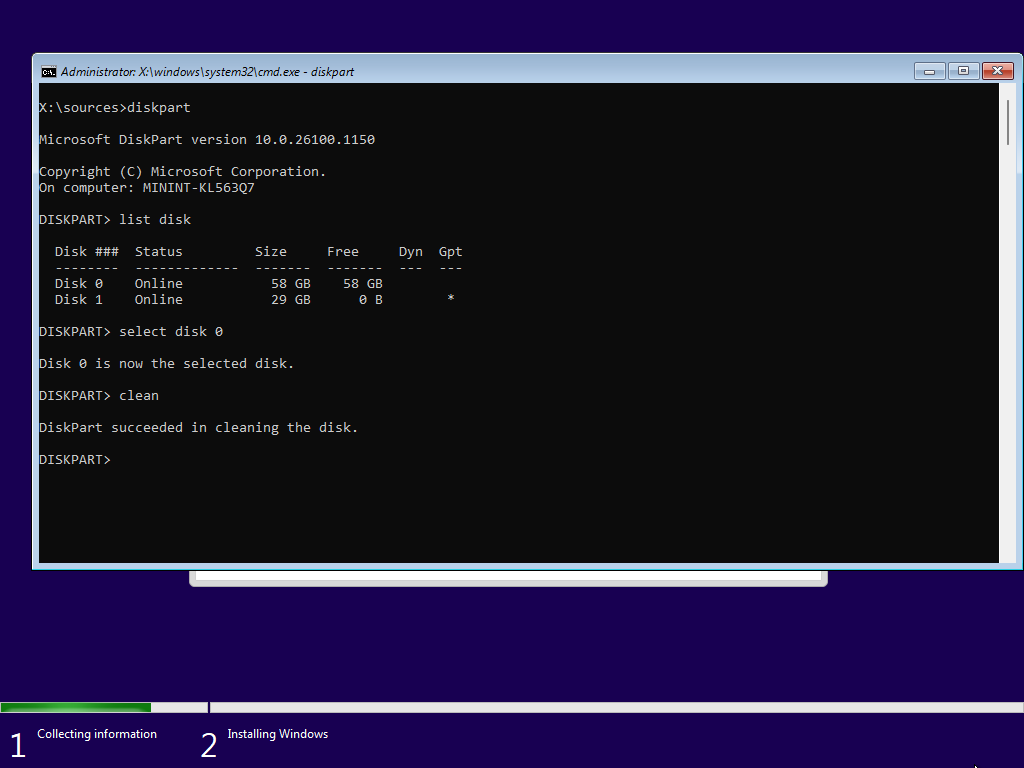The height and width of the screenshot is (768, 1024).
Task: Click the 'Collecting information' step label
Action: pyautogui.click(x=97, y=734)
